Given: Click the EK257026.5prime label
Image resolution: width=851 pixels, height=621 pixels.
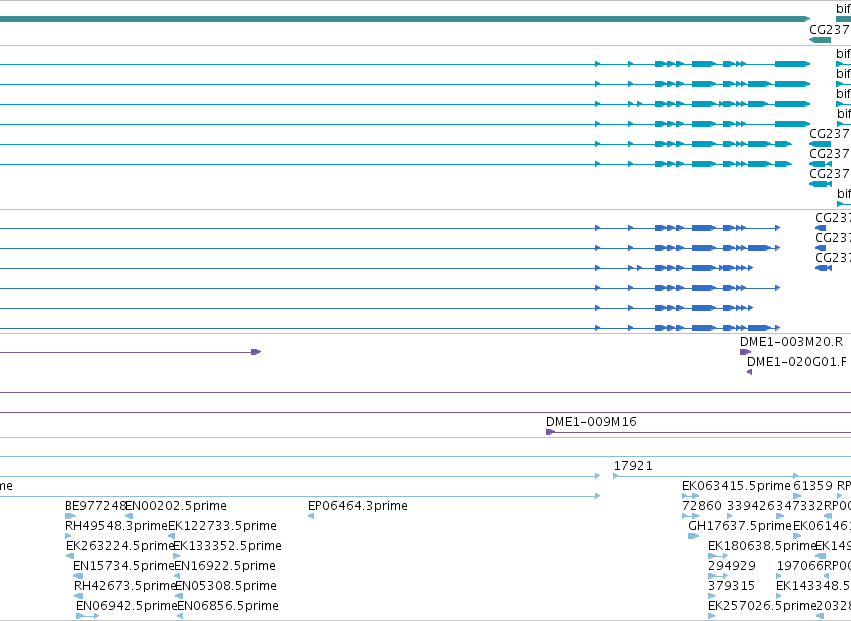Looking at the screenshot, I should [762, 606].
